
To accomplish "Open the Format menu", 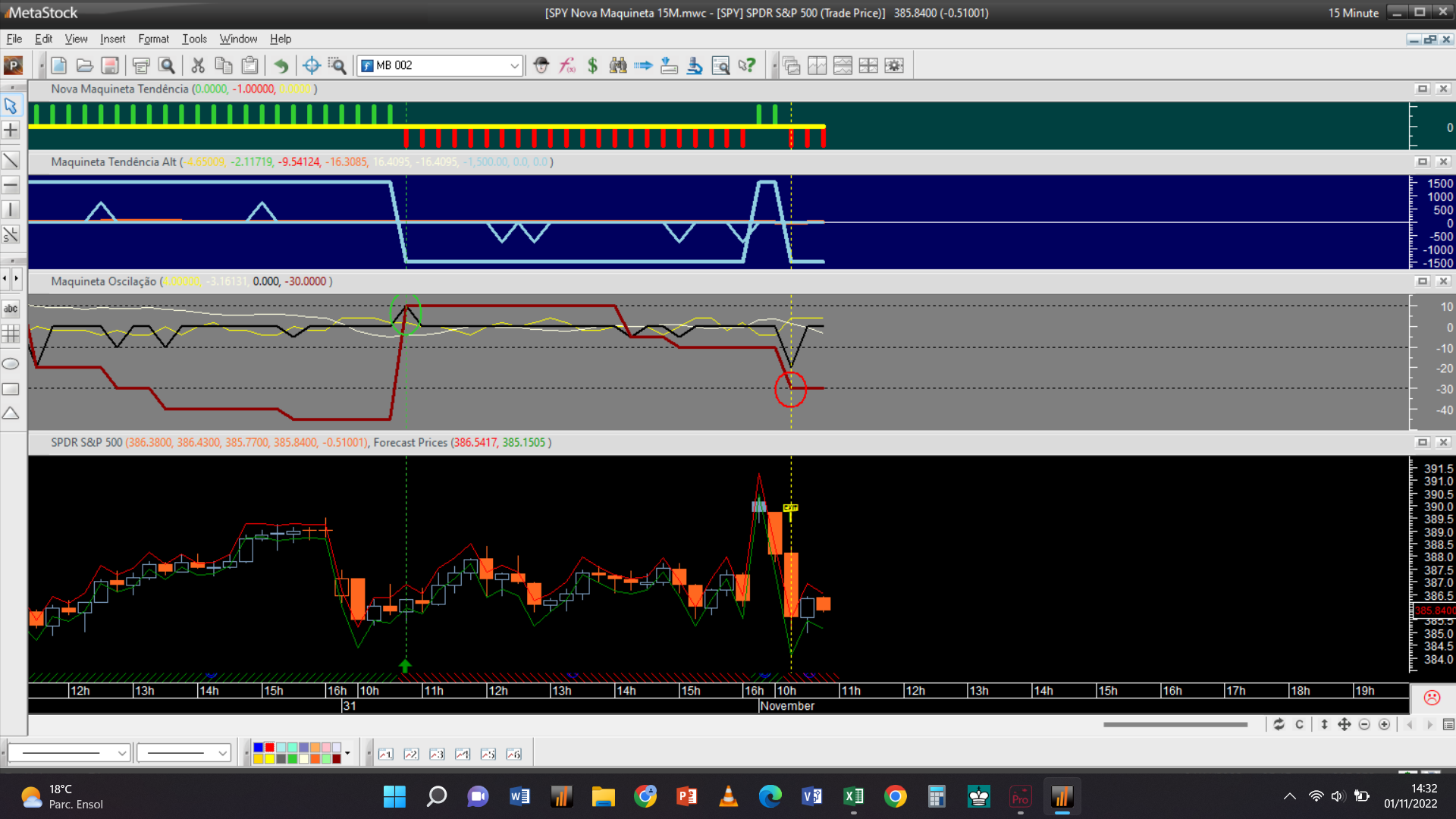I will pyautogui.click(x=153, y=39).
